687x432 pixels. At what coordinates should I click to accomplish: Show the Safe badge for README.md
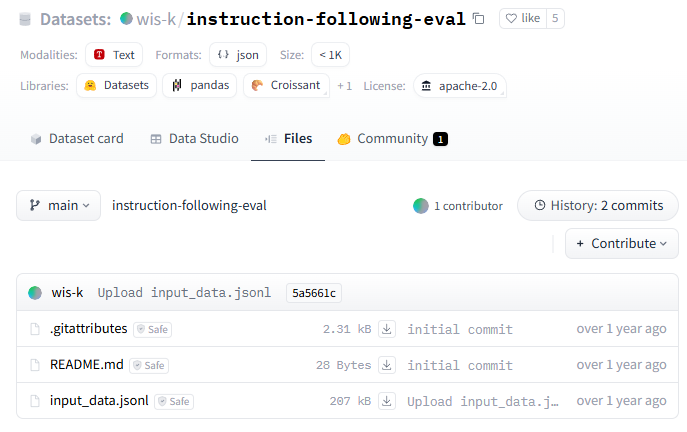click(149, 365)
